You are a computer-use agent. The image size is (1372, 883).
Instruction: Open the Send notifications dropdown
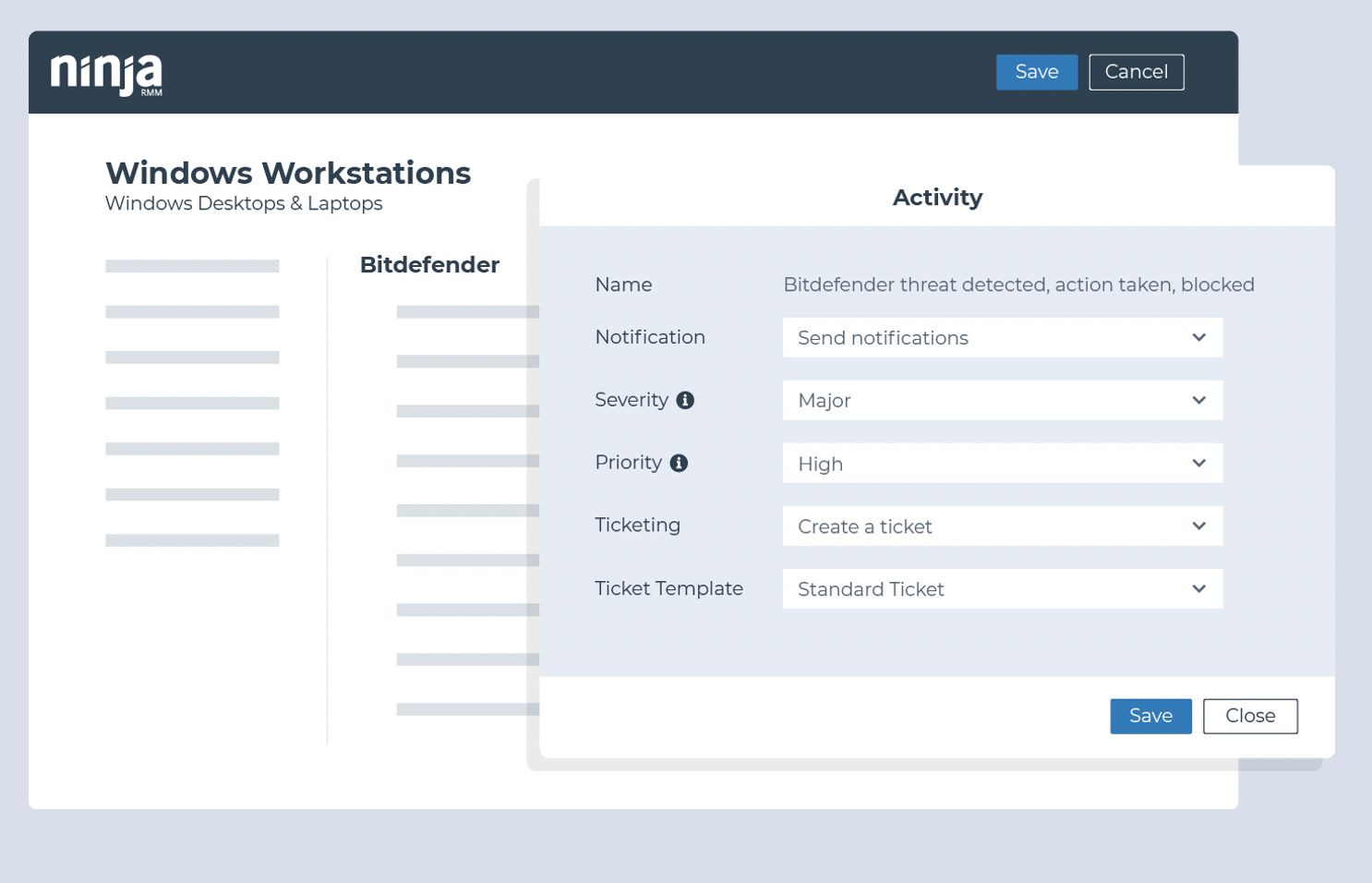point(1002,337)
